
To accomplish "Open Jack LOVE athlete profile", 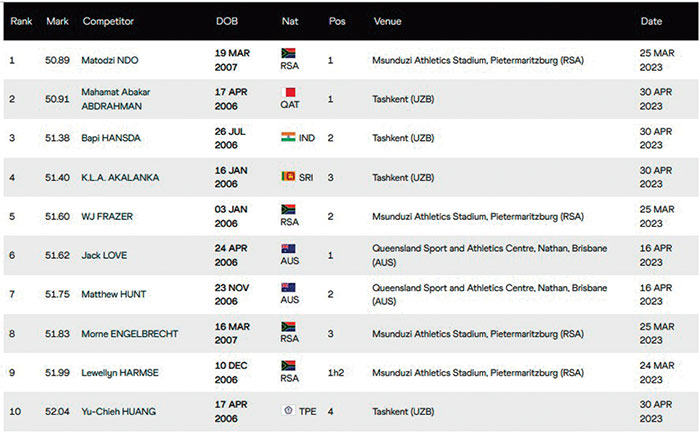I will (x=107, y=256).
